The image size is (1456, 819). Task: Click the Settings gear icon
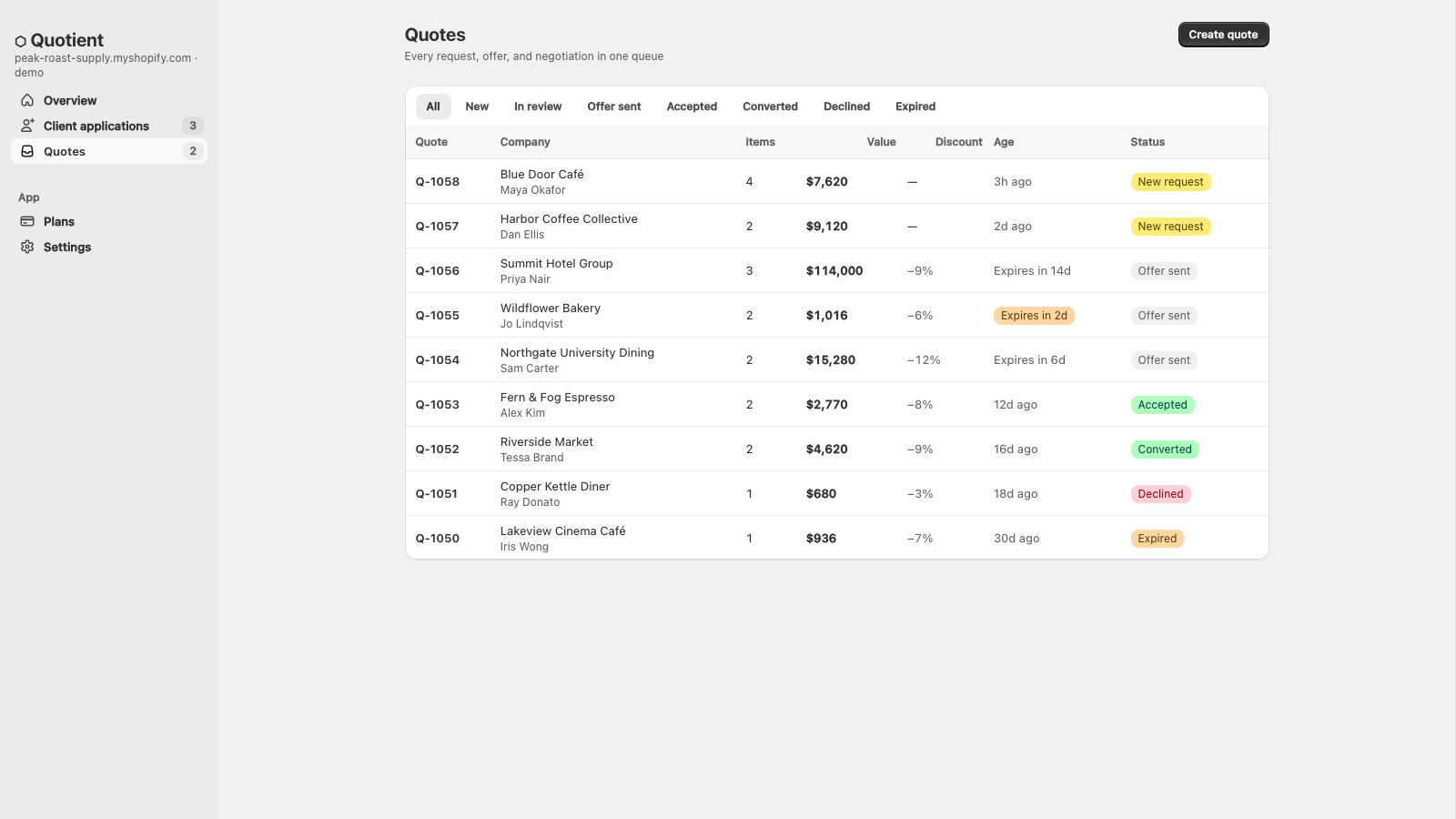tap(27, 247)
